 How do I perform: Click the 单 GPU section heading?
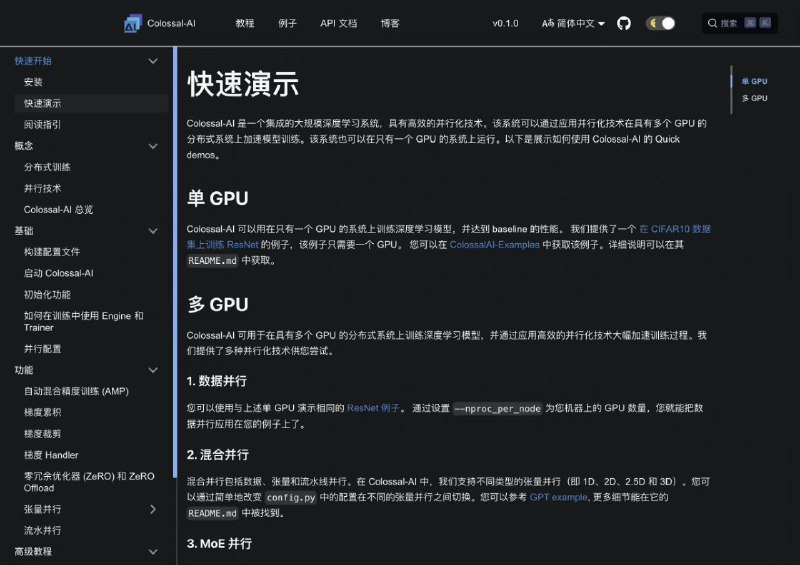pyautogui.click(x=217, y=198)
